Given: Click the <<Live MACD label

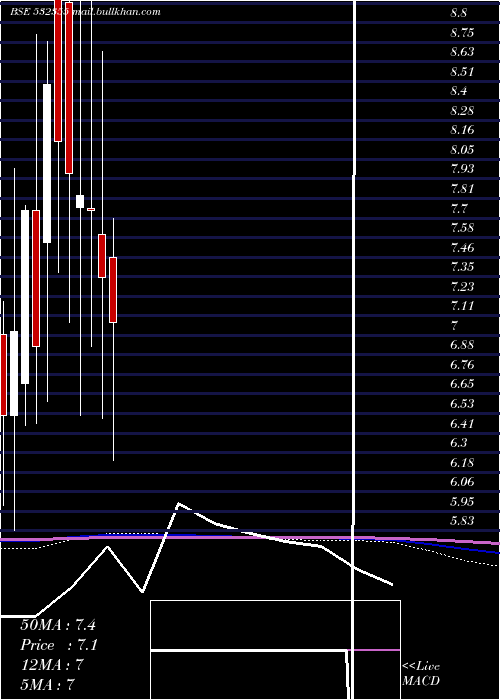Looking at the screenshot, I should tap(421, 673).
